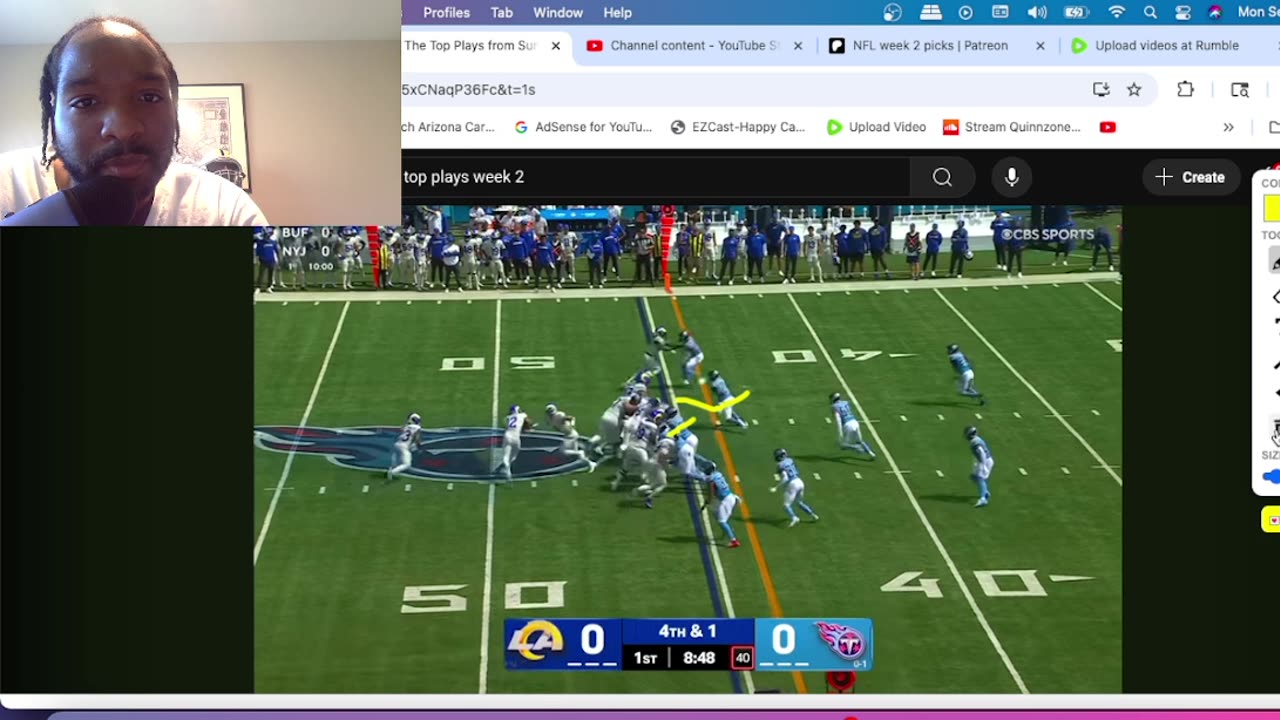Click the football video to pause playback
Screen dimensions: 1280x720
click(x=687, y=449)
